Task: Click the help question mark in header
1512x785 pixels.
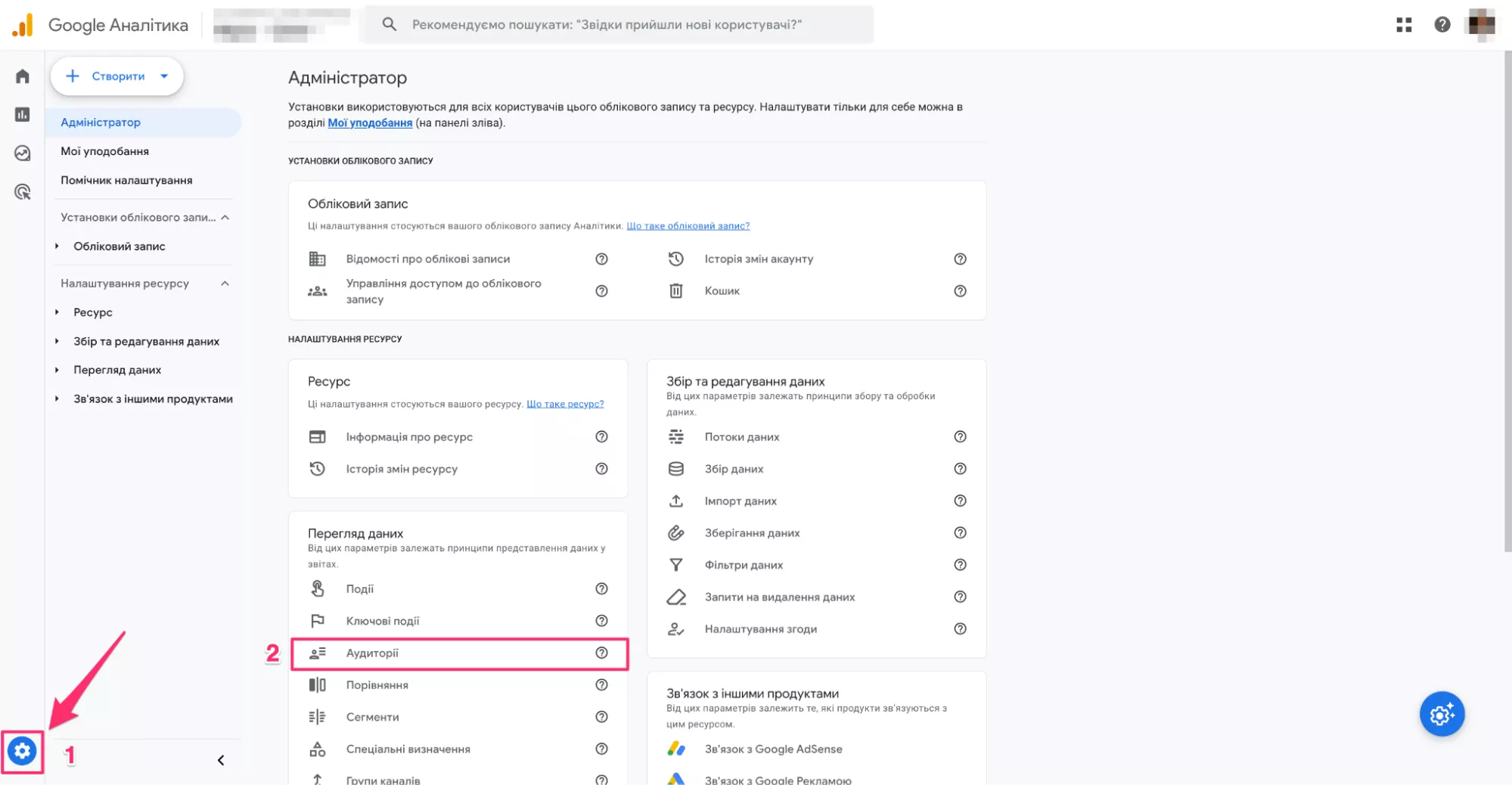Action: (1442, 25)
